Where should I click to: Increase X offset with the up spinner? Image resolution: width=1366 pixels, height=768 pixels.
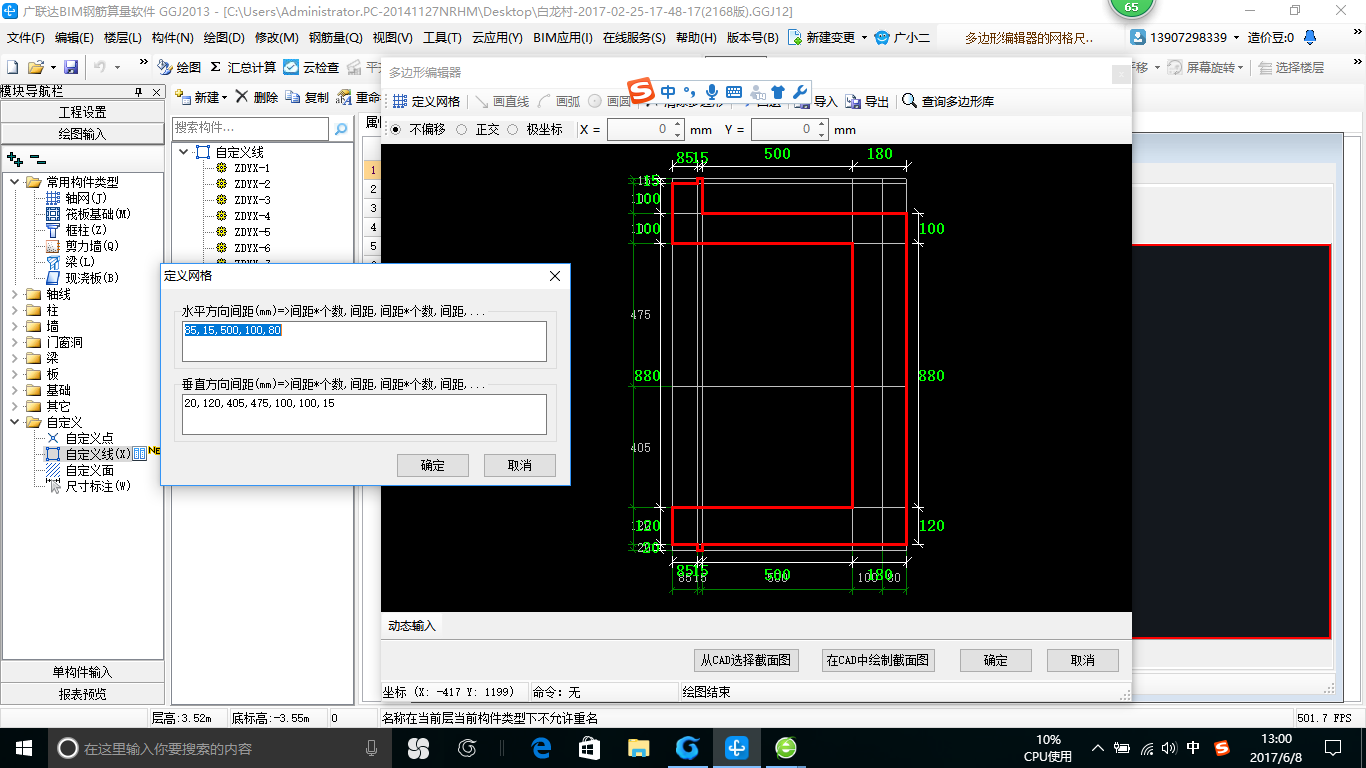[678, 125]
